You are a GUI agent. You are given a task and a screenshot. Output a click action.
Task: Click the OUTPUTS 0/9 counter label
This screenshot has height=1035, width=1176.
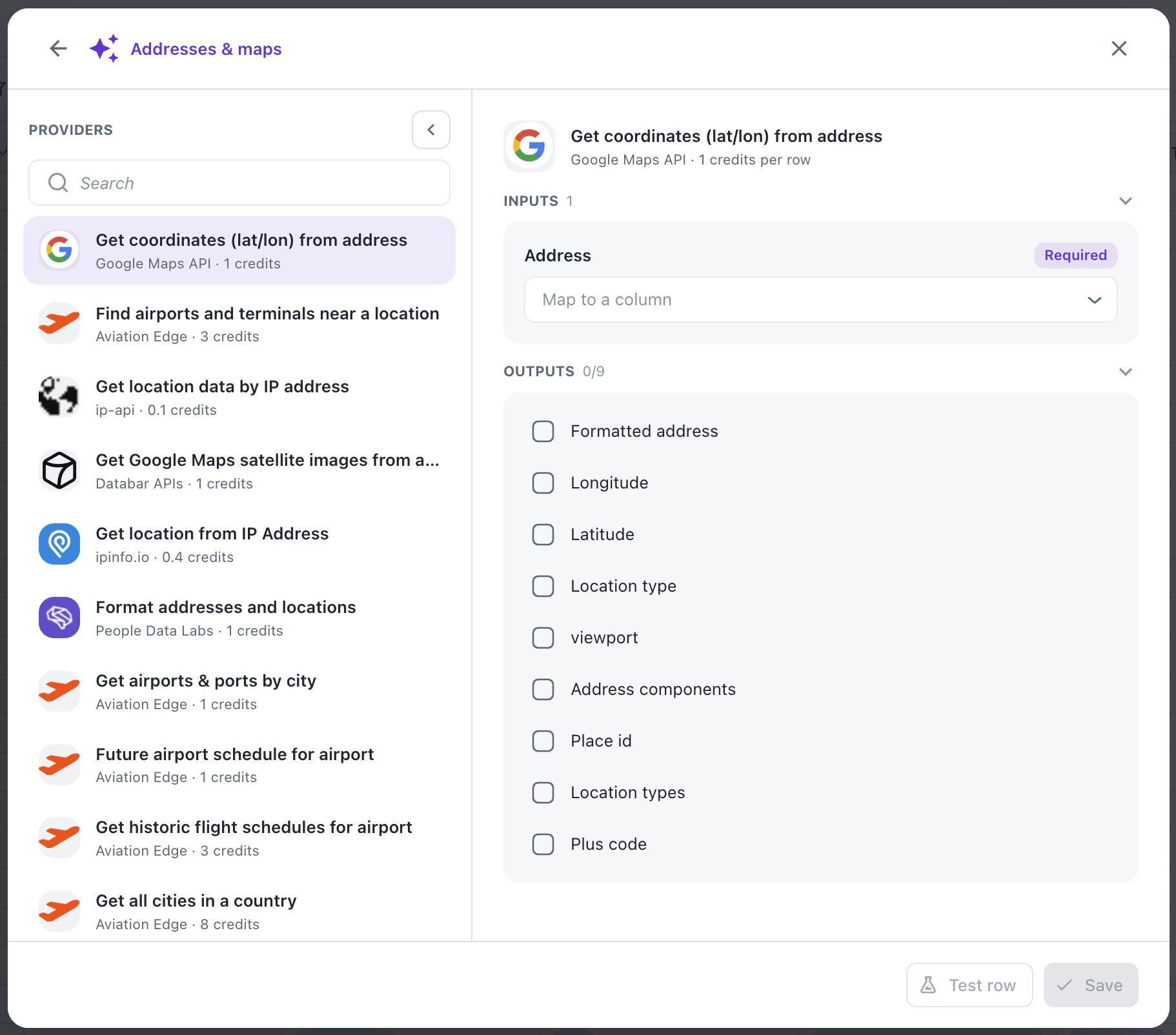(554, 372)
